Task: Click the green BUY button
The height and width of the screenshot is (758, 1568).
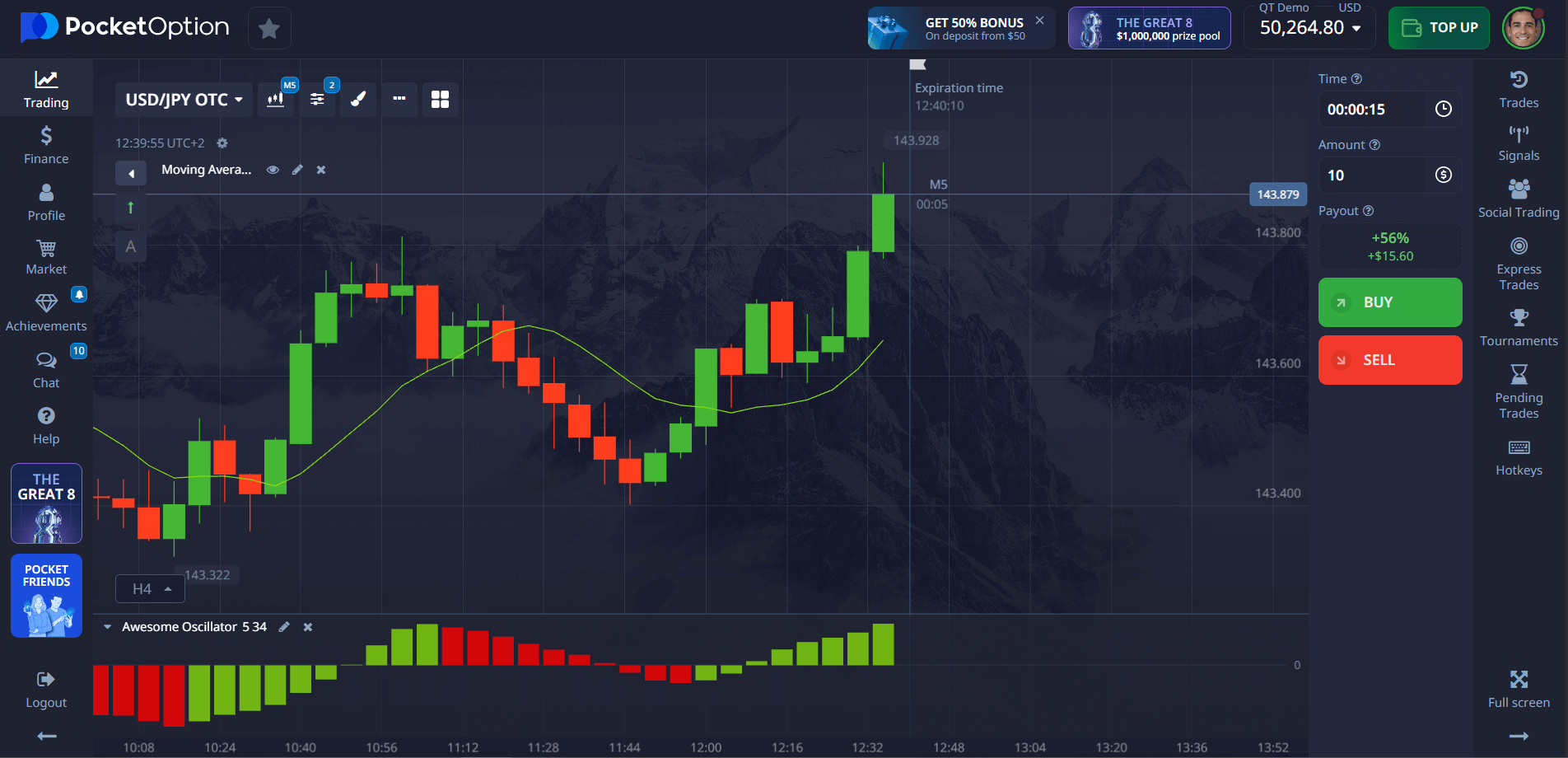Action: tap(1390, 302)
